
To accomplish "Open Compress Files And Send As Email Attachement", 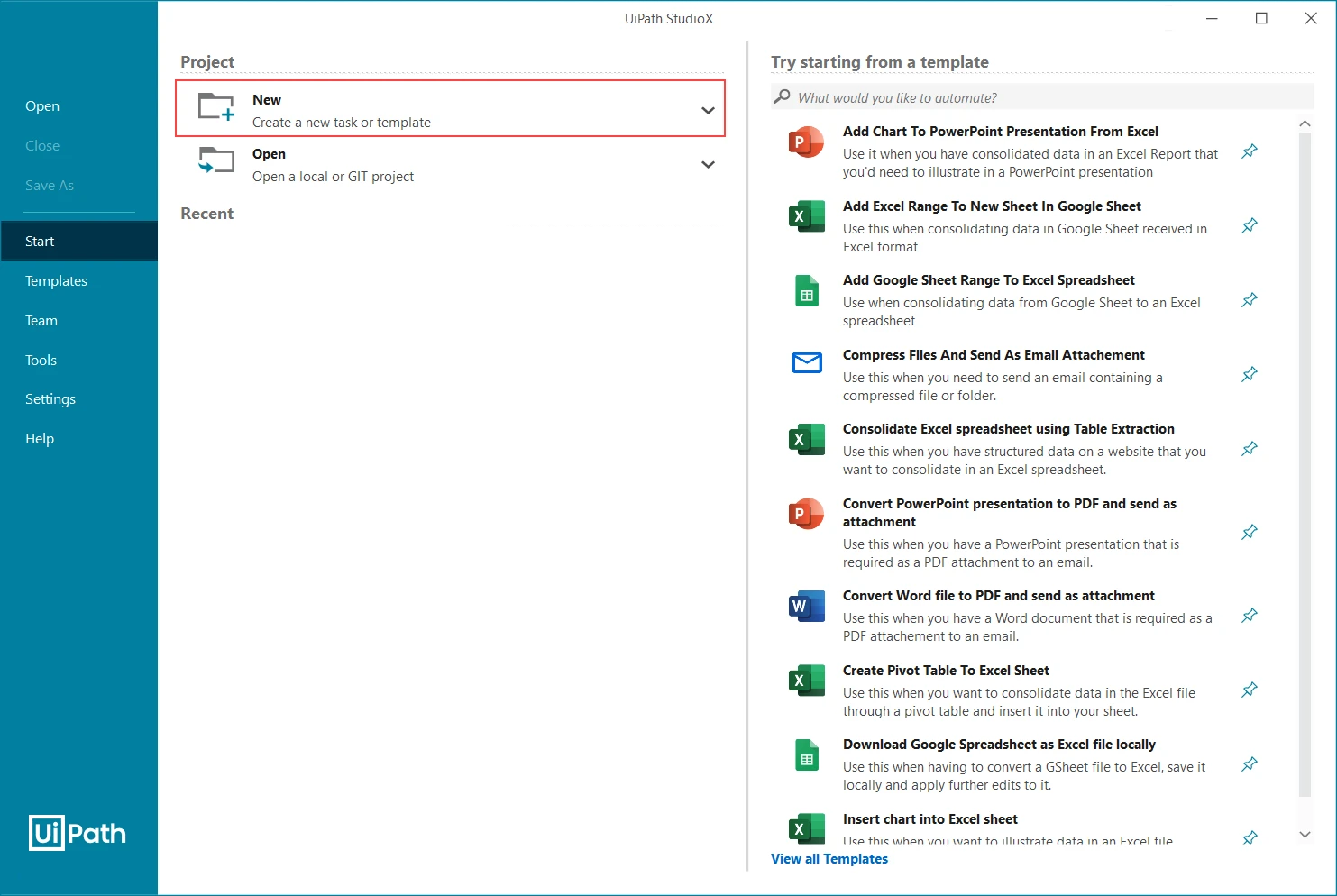I will [994, 355].
